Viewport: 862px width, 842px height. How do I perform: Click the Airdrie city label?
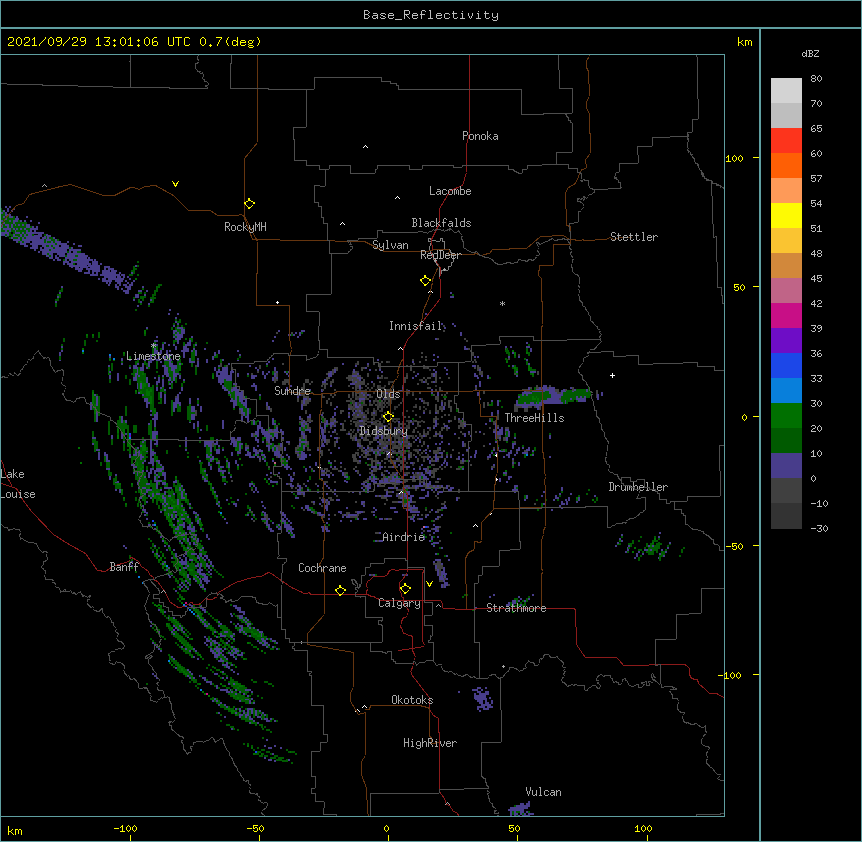[x=404, y=537]
